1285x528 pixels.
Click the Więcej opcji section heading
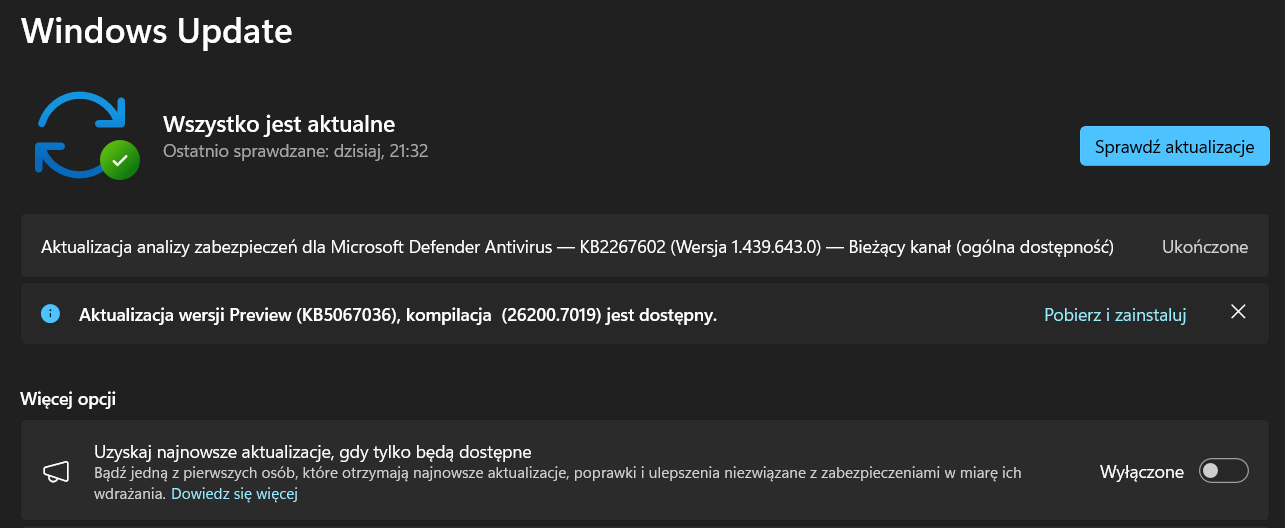tap(68, 399)
